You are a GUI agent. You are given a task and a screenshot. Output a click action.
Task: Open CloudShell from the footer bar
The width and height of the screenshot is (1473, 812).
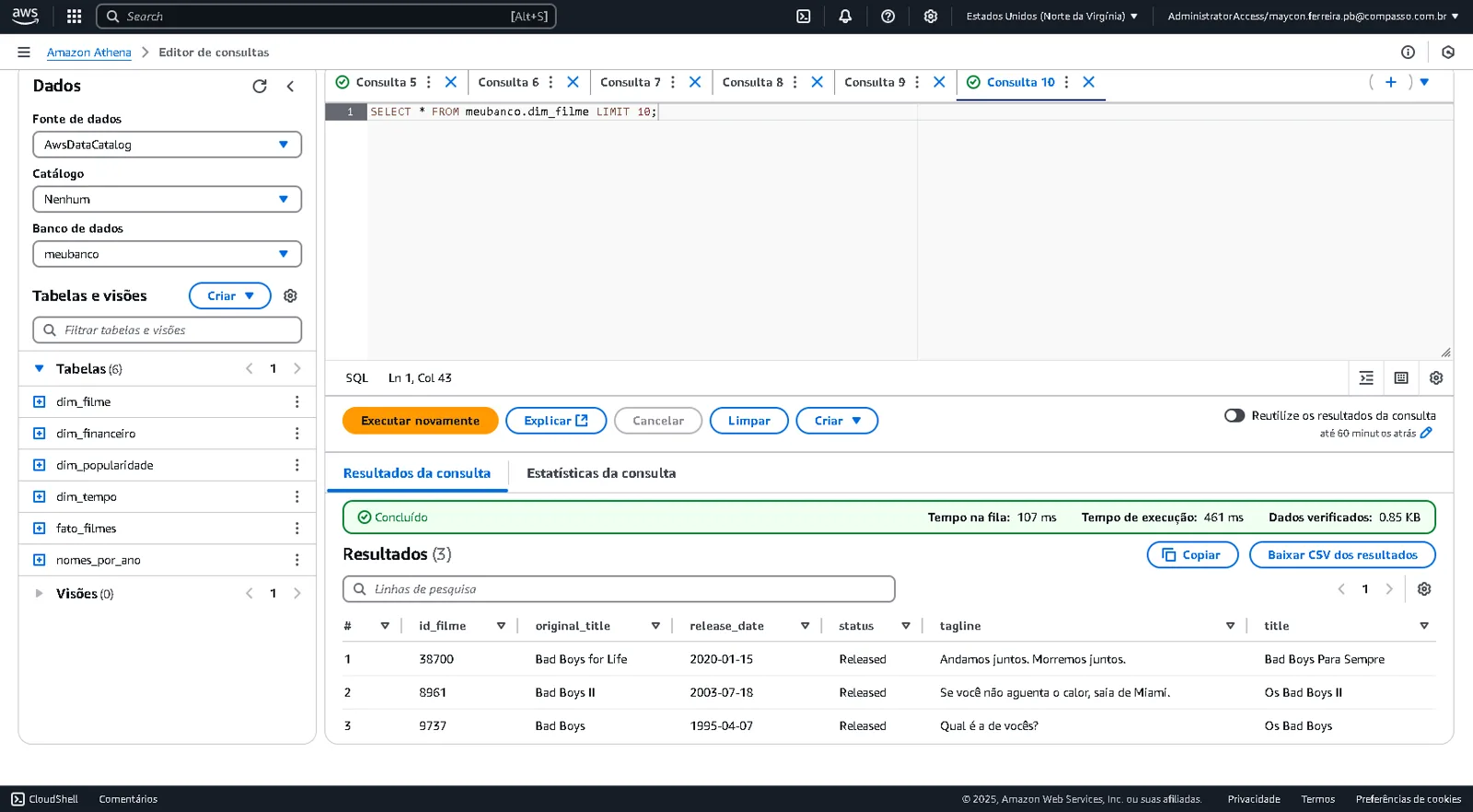coord(45,799)
